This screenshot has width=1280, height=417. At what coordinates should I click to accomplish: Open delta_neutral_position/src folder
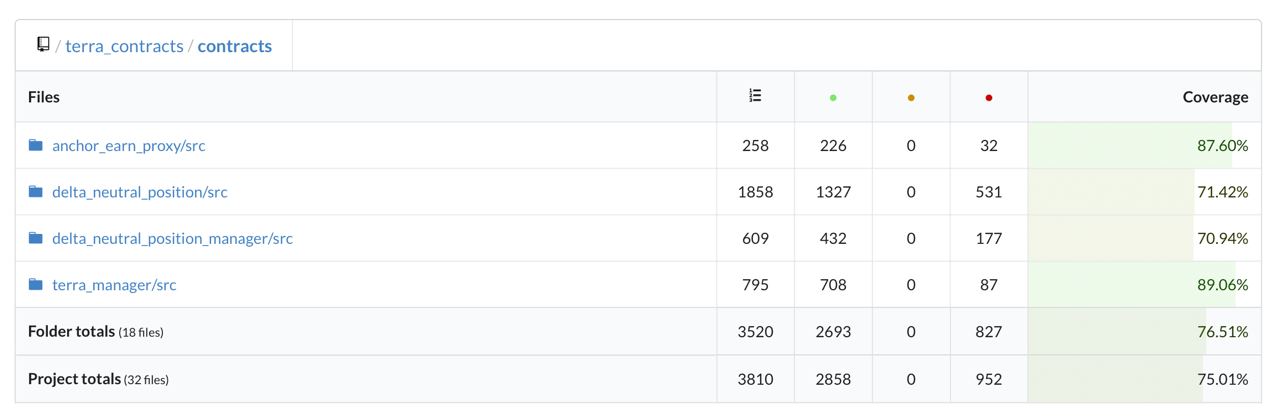(x=139, y=192)
